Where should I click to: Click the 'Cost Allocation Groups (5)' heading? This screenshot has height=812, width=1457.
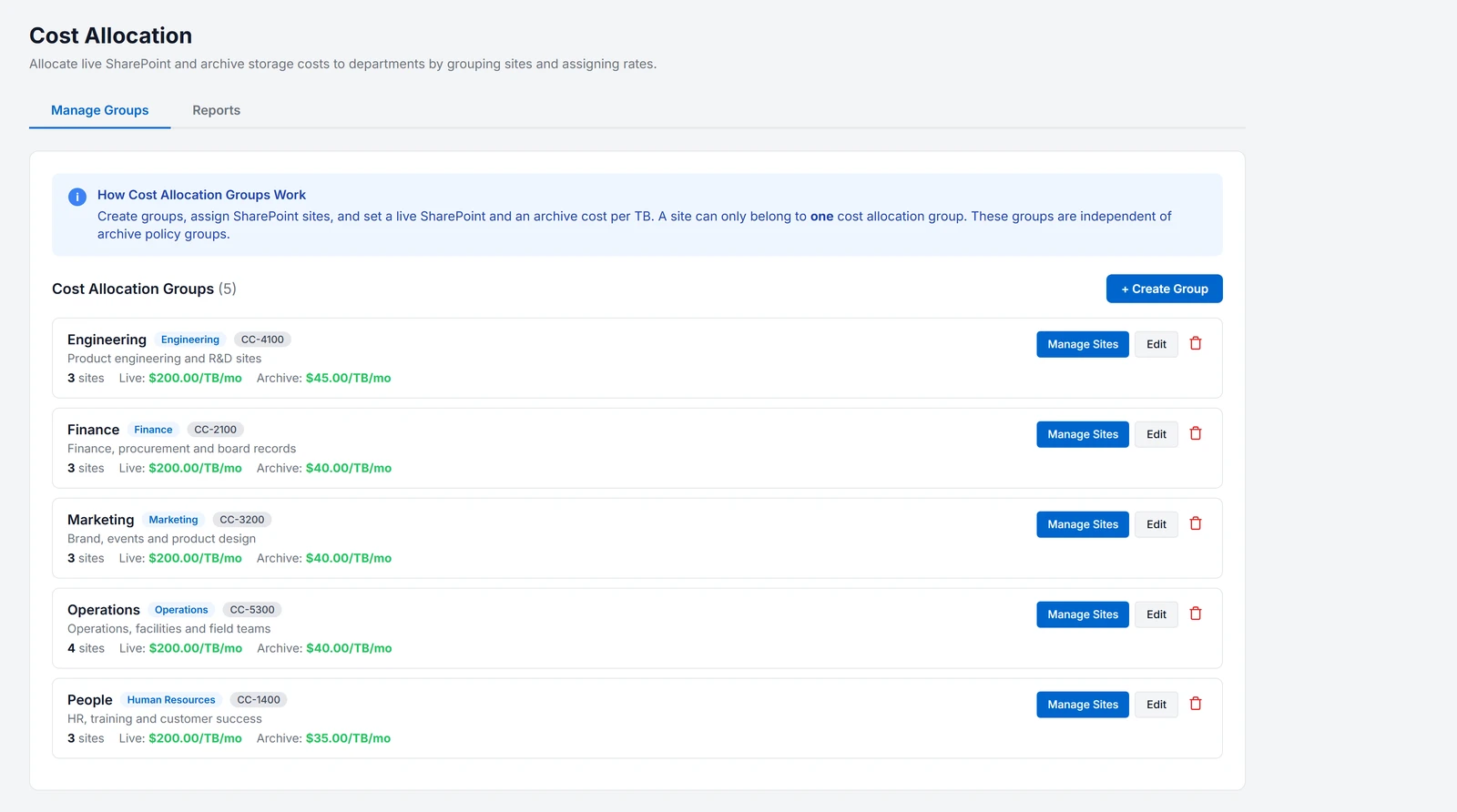(144, 289)
